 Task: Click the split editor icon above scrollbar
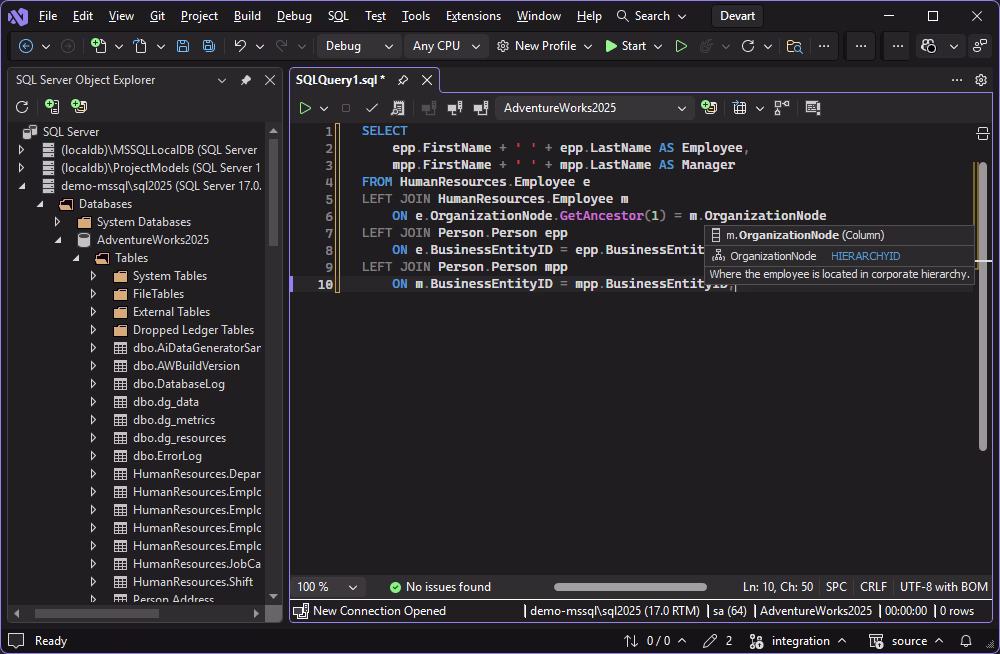tap(982, 133)
